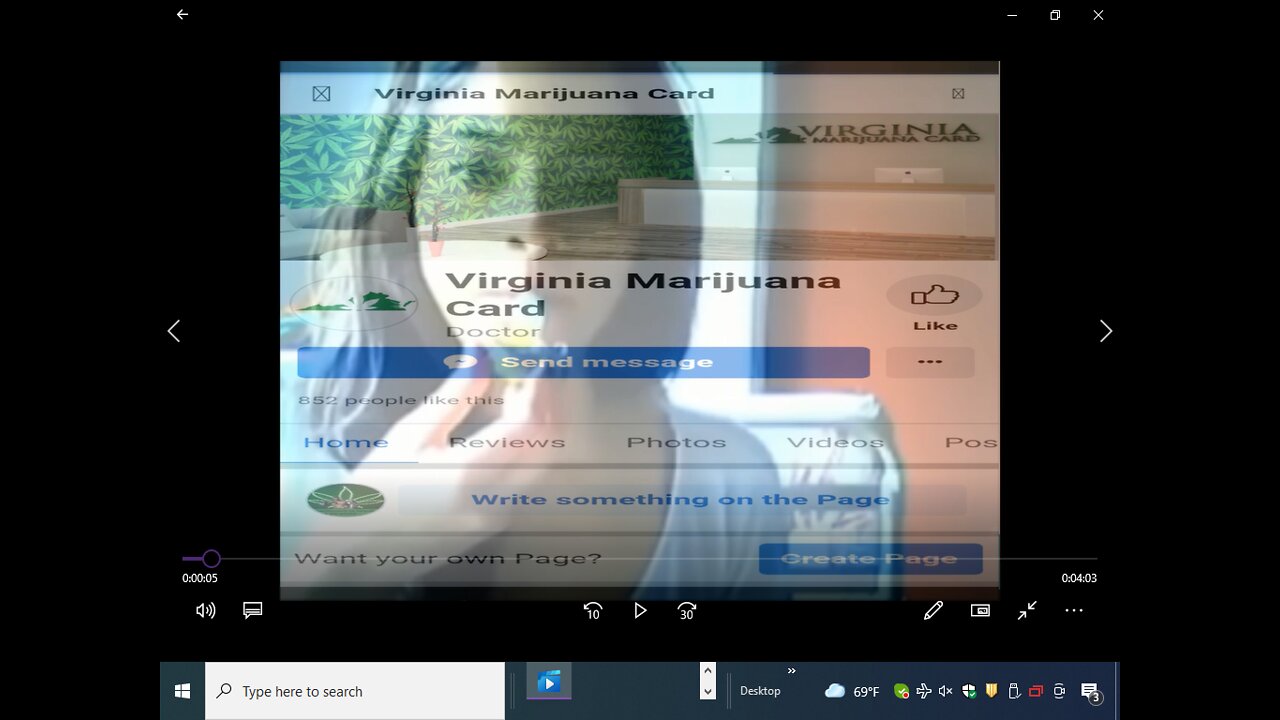Toggle airplane mode tray icon
Screen dimensions: 1280x720
924,691
